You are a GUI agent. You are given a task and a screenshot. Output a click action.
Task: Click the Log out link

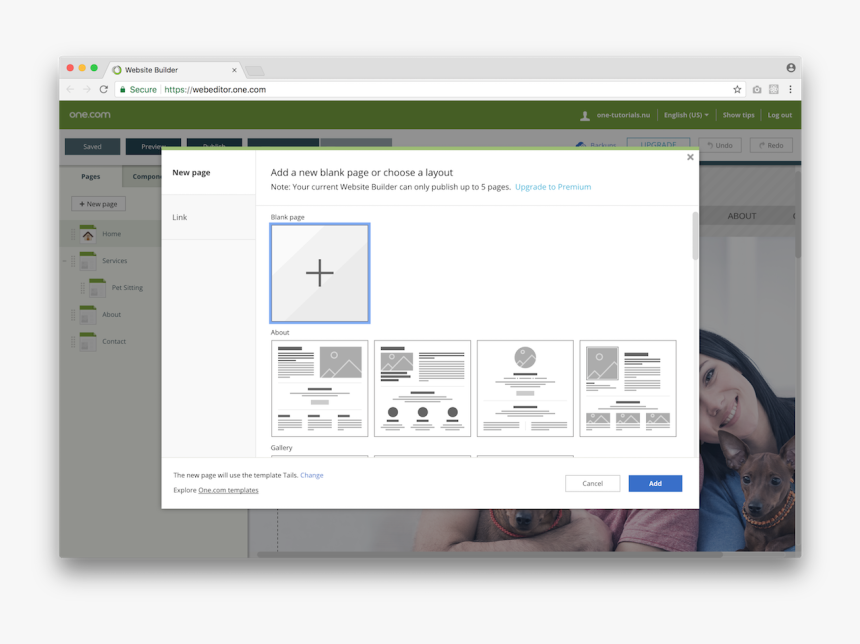[779, 115]
